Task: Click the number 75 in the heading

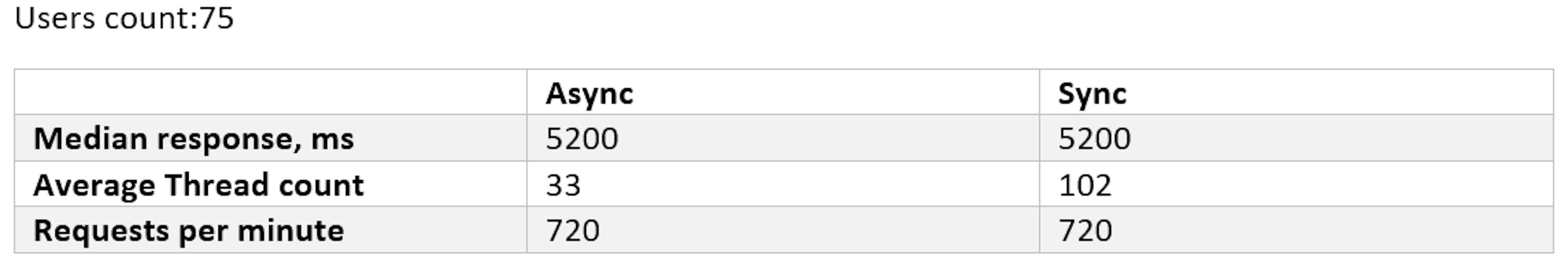Action: point(217,18)
